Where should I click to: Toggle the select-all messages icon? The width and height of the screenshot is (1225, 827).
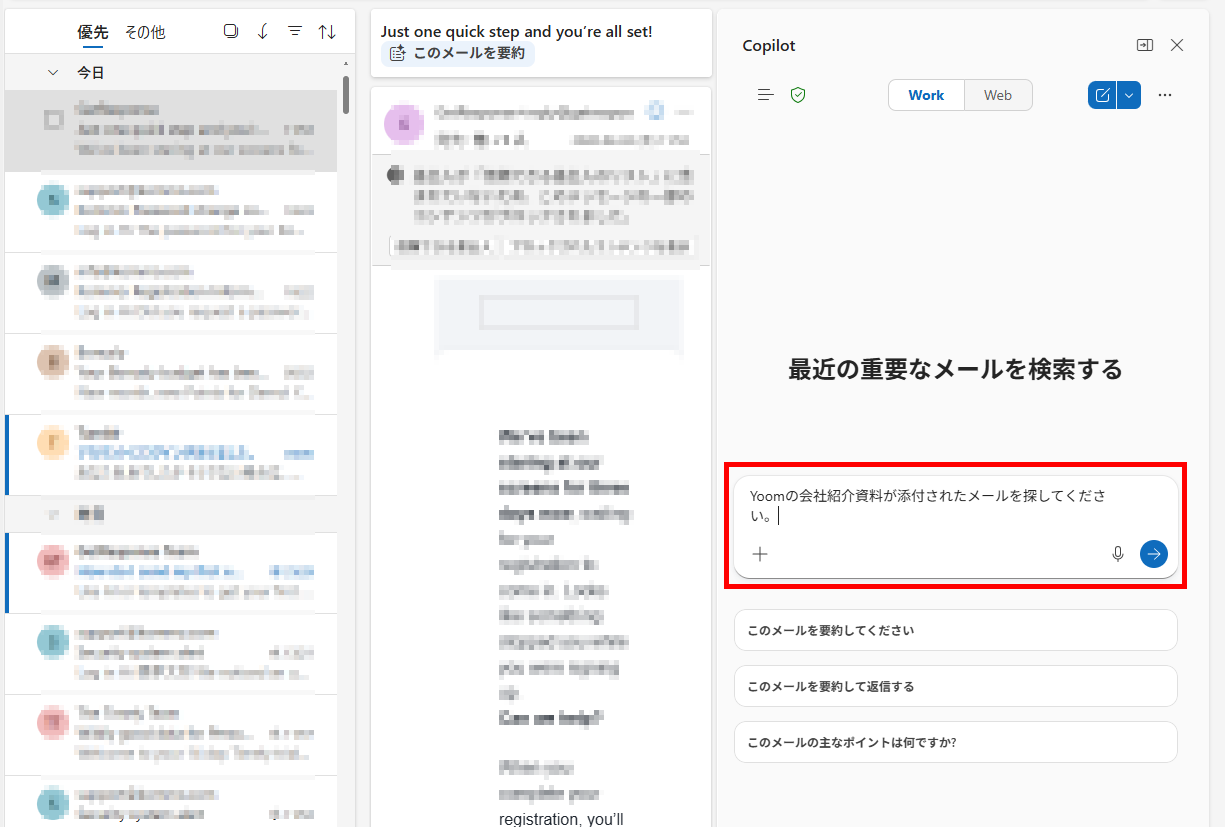(x=231, y=32)
